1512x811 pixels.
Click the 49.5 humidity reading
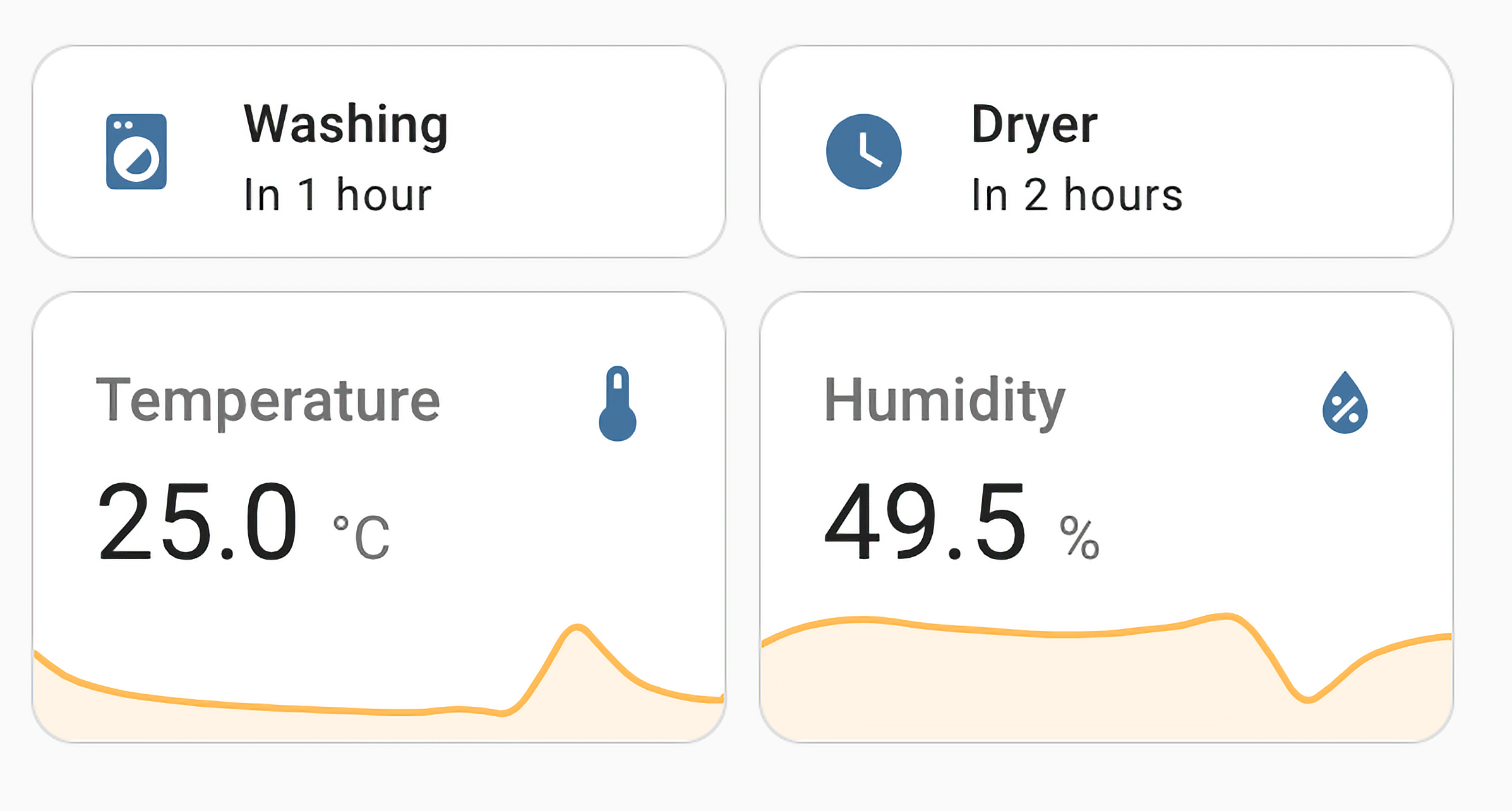(x=925, y=521)
